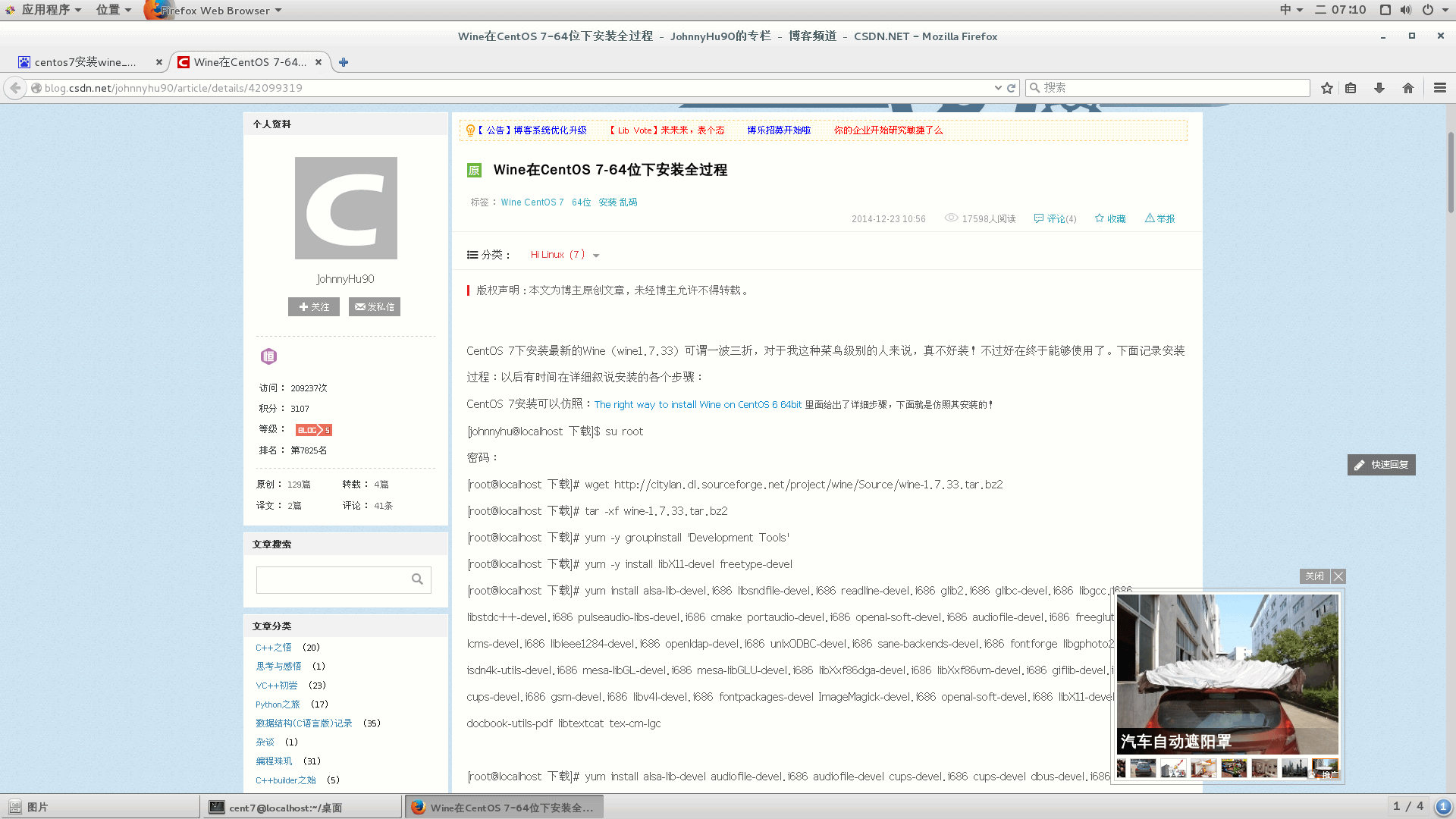Screen dimensions: 1456x819
Task: Open category 编程珠玑
Action: [274, 761]
